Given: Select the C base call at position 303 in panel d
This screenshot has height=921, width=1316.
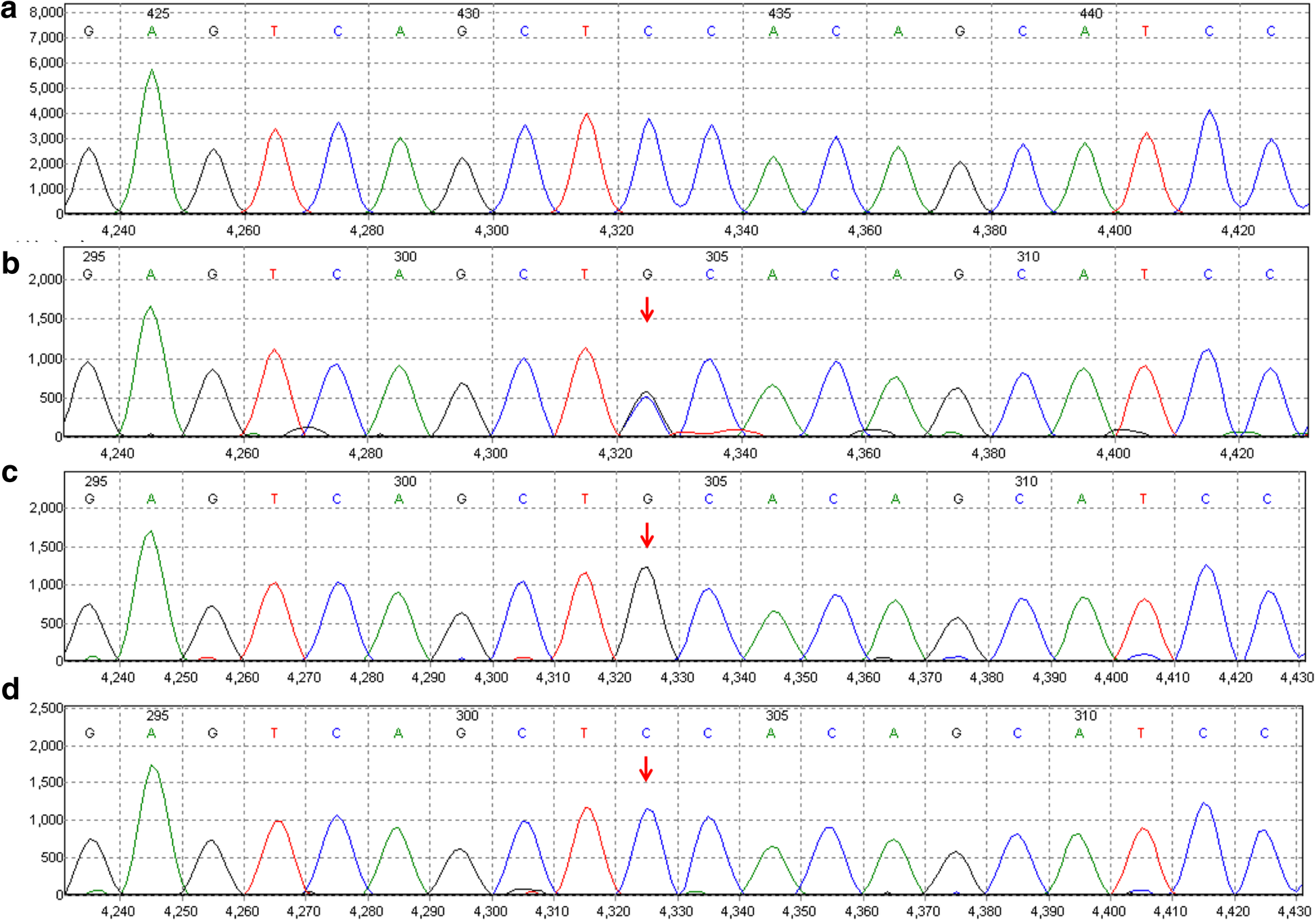Looking at the screenshot, I should (x=645, y=734).
